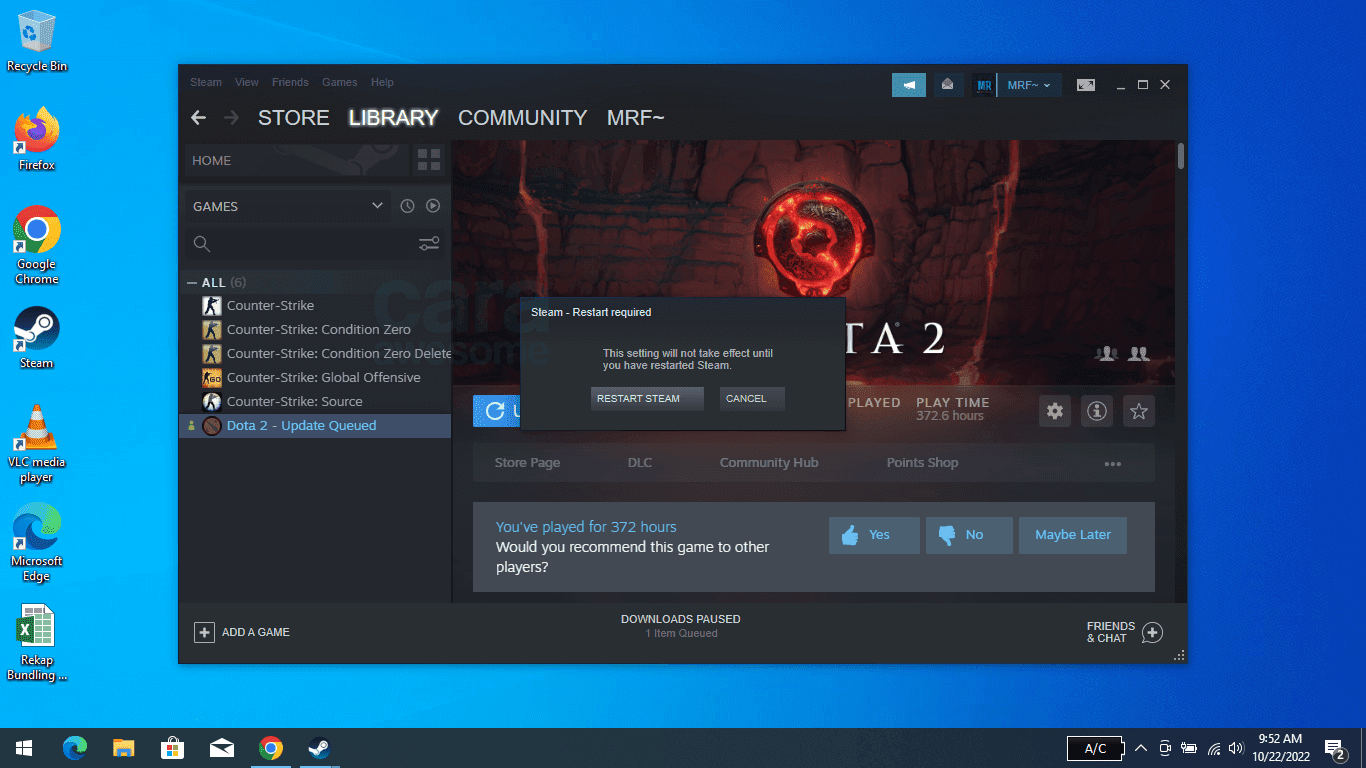Click the game page vertical scrollbar

pyautogui.click(x=1181, y=156)
